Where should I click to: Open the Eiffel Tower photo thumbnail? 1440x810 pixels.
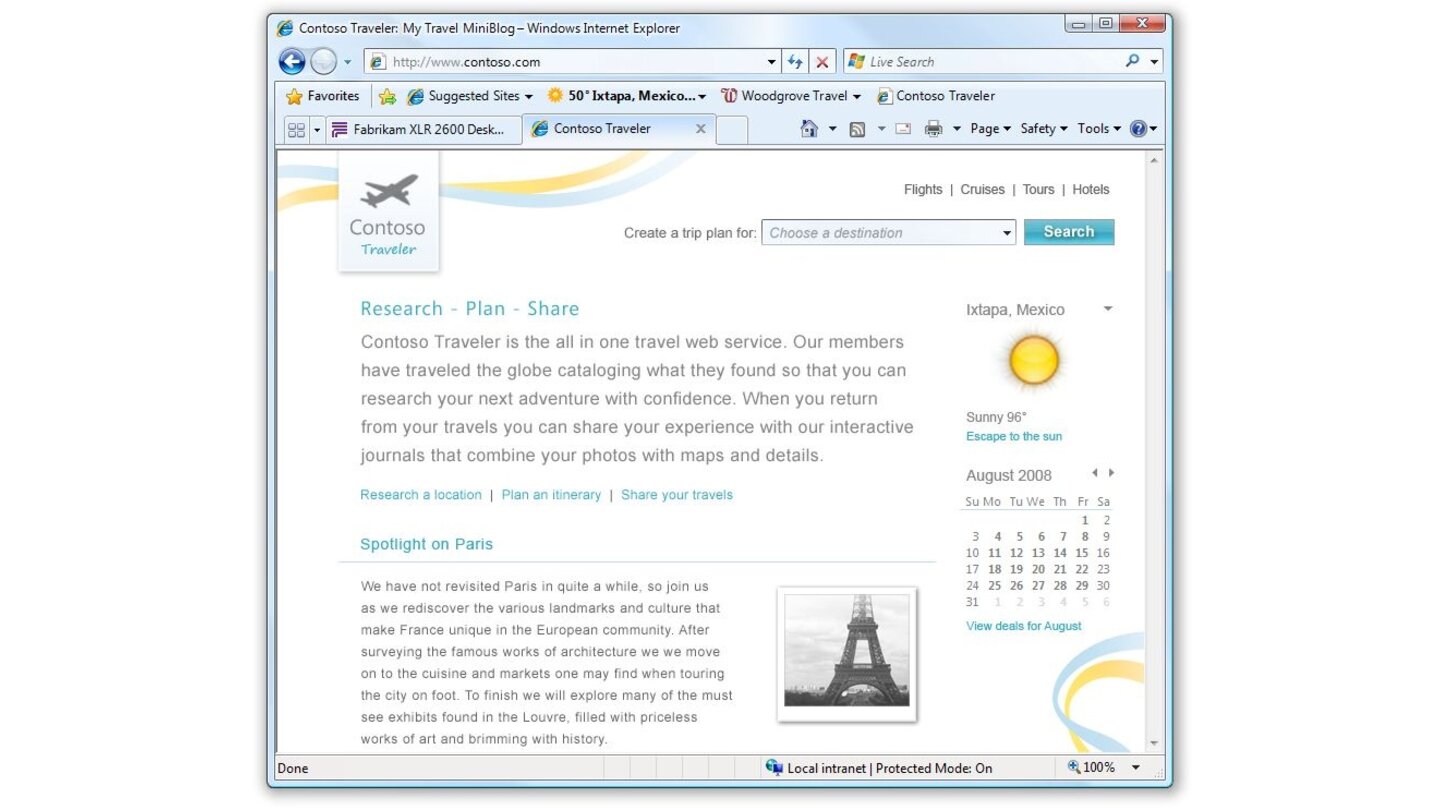point(847,653)
